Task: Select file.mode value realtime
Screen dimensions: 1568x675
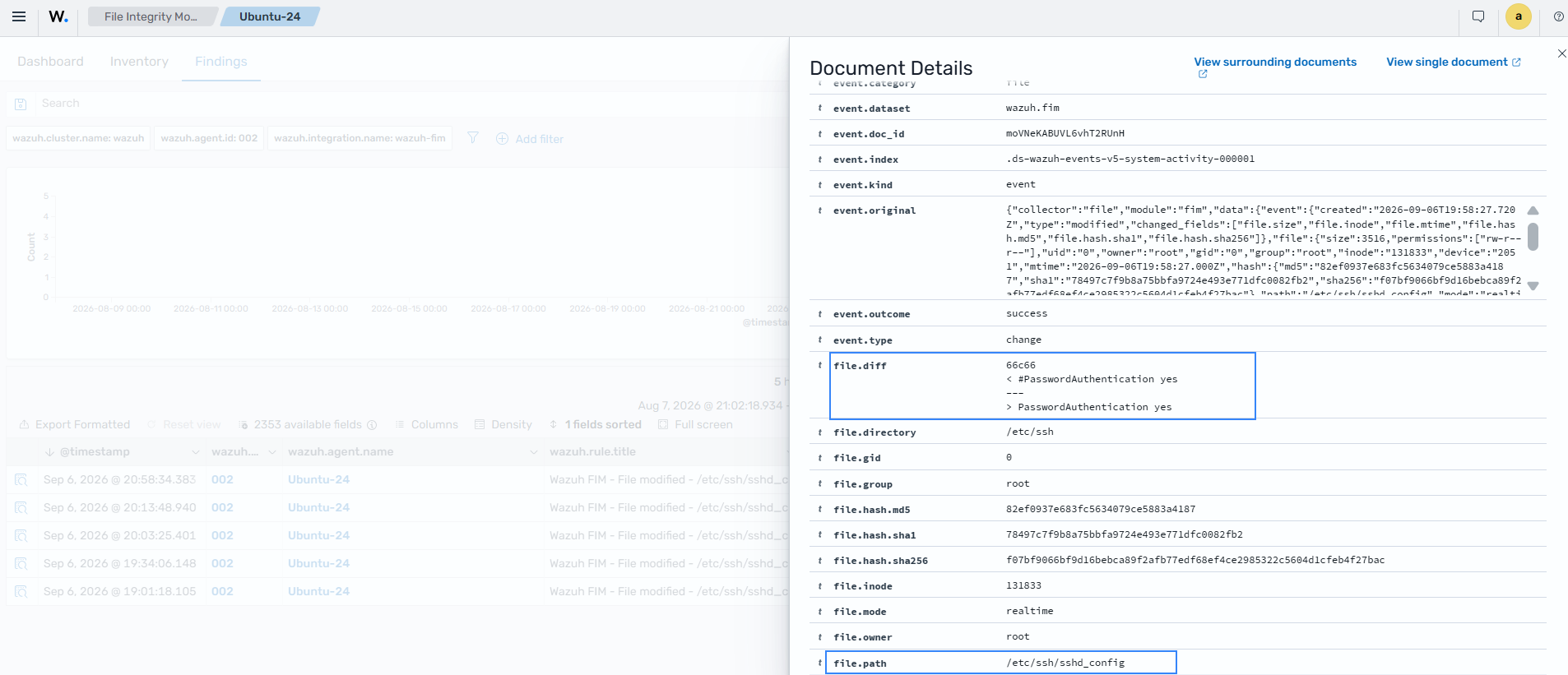Action: click(x=1029, y=611)
